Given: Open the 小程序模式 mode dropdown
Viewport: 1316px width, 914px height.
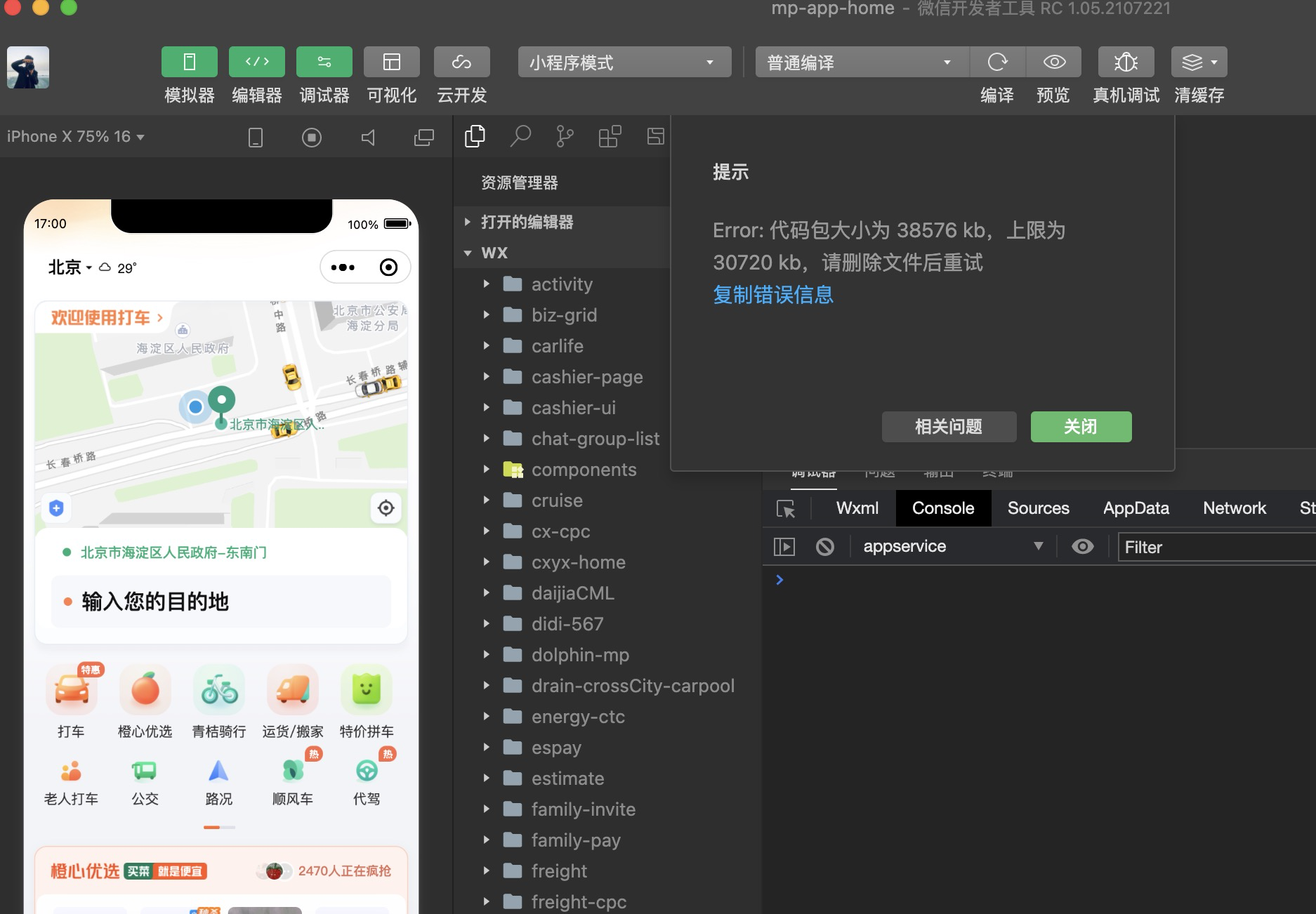Looking at the screenshot, I should pos(624,62).
